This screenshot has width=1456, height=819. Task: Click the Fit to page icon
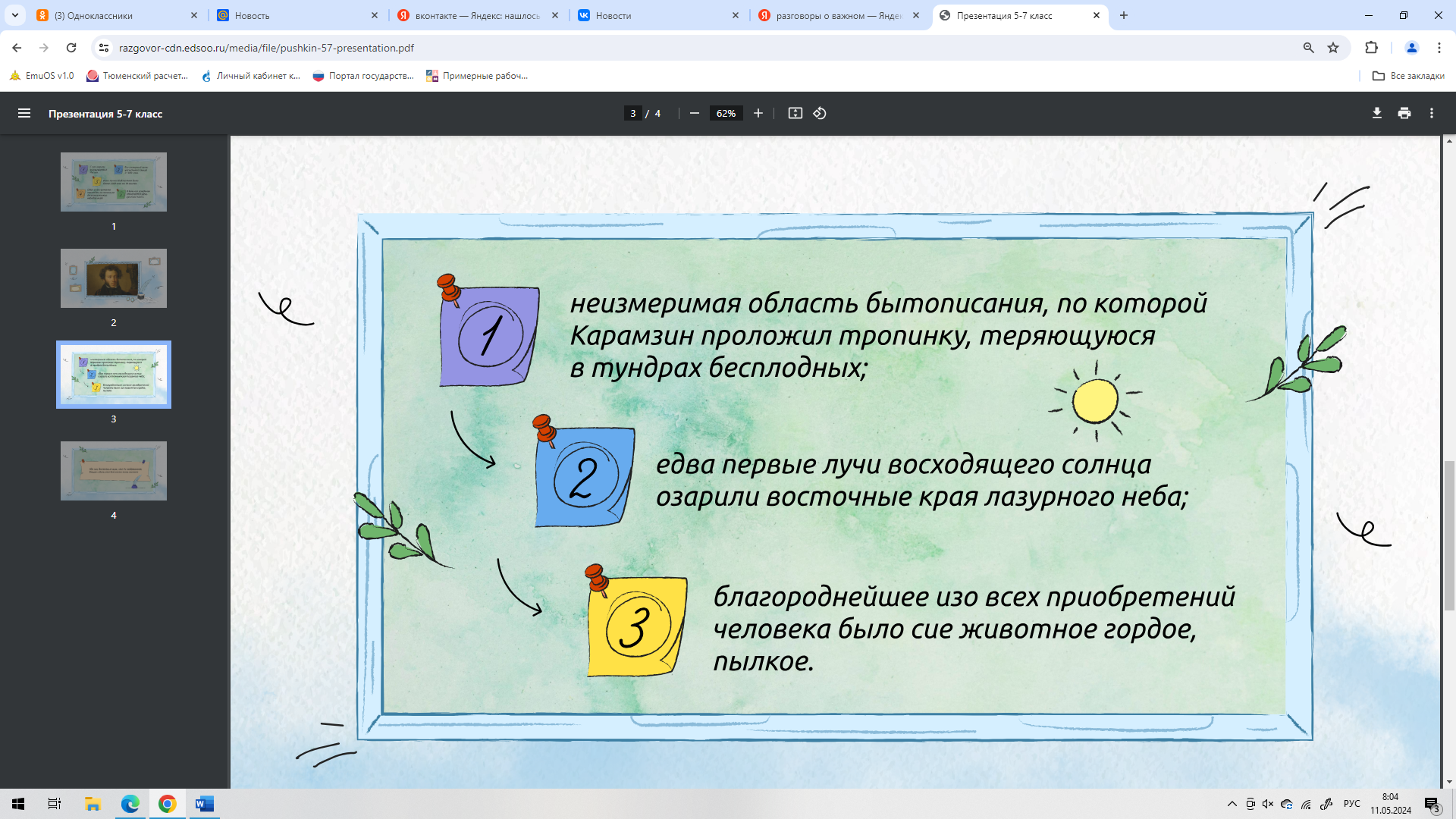[795, 114]
